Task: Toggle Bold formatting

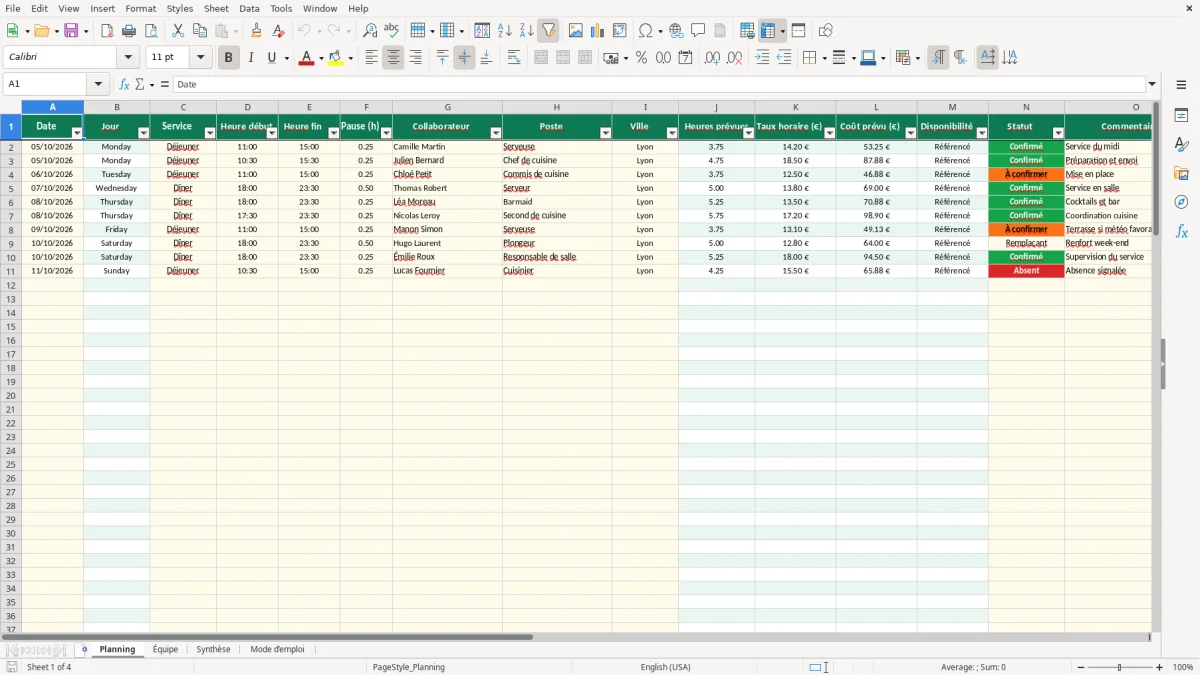Action: 228,58
